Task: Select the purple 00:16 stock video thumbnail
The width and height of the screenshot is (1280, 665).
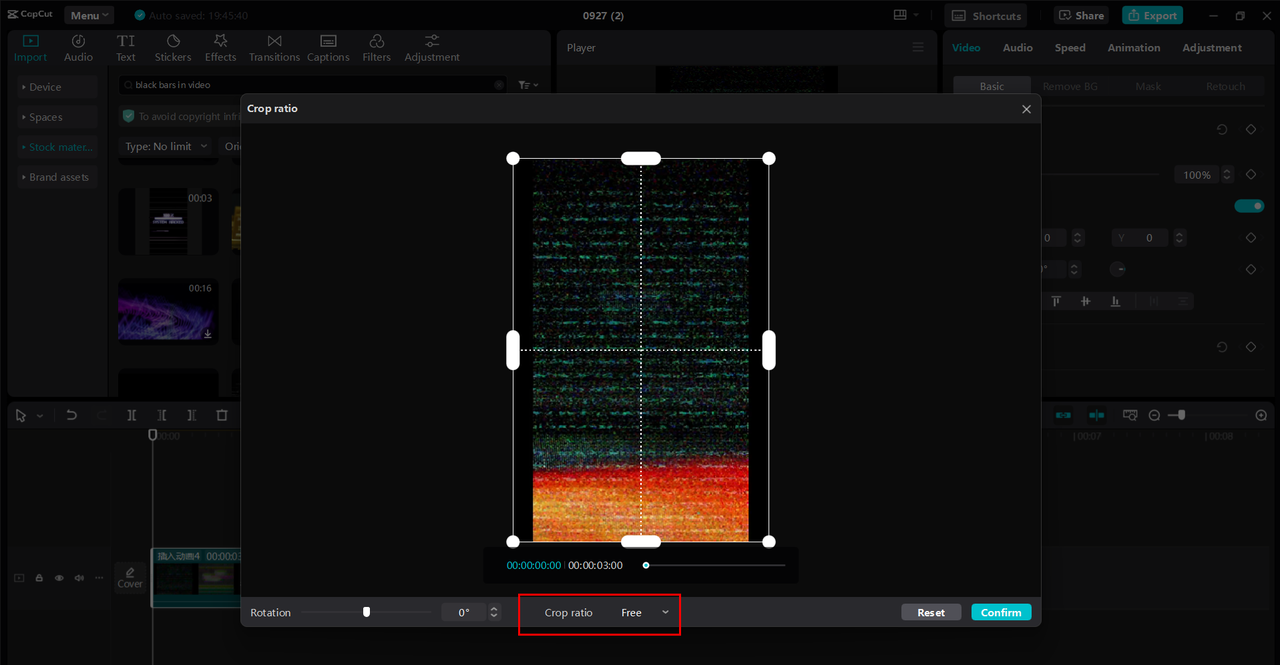Action: pyautogui.click(x=168, y=310)
